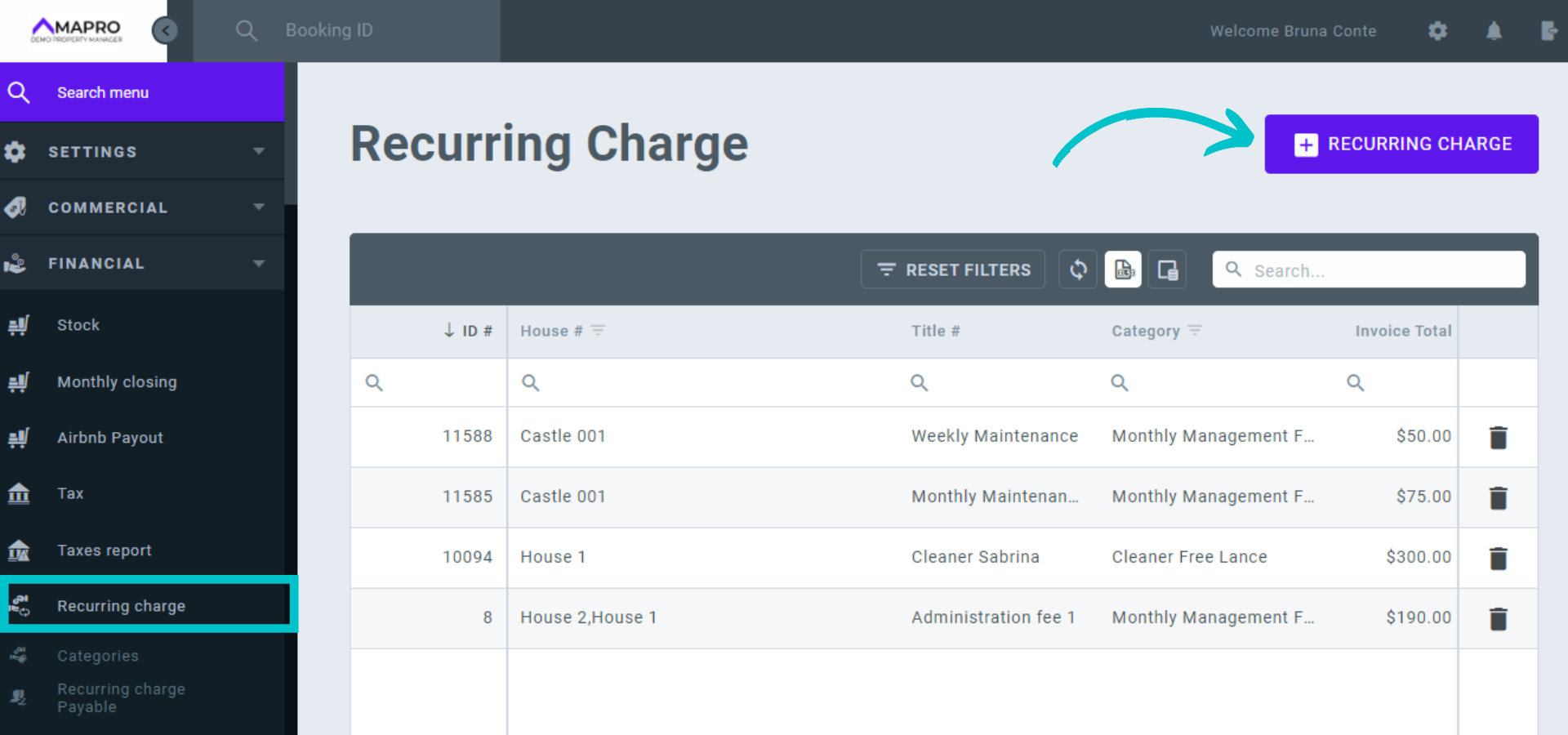Open the Category column filter
This screenshot has height=735, width=1568.
1195,331
